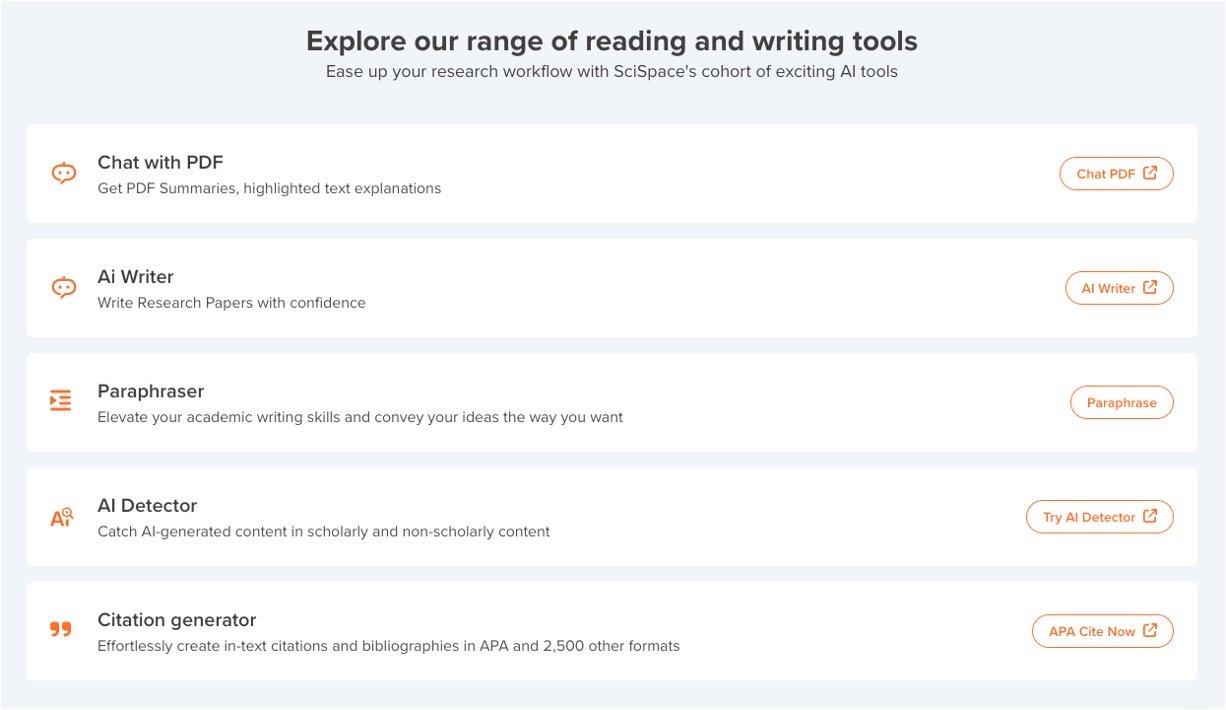The width and height of the screenshot is (1226, 710).
Task: Click the Ai Writer chat bubble icon
Action: point(63,288)
